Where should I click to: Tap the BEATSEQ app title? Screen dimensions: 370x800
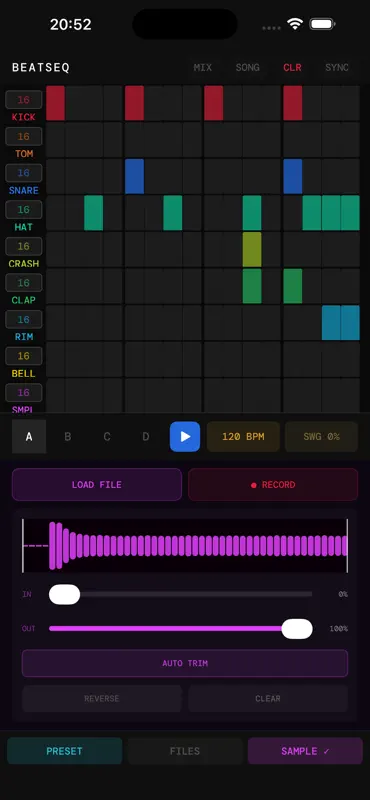coord(41,67)
